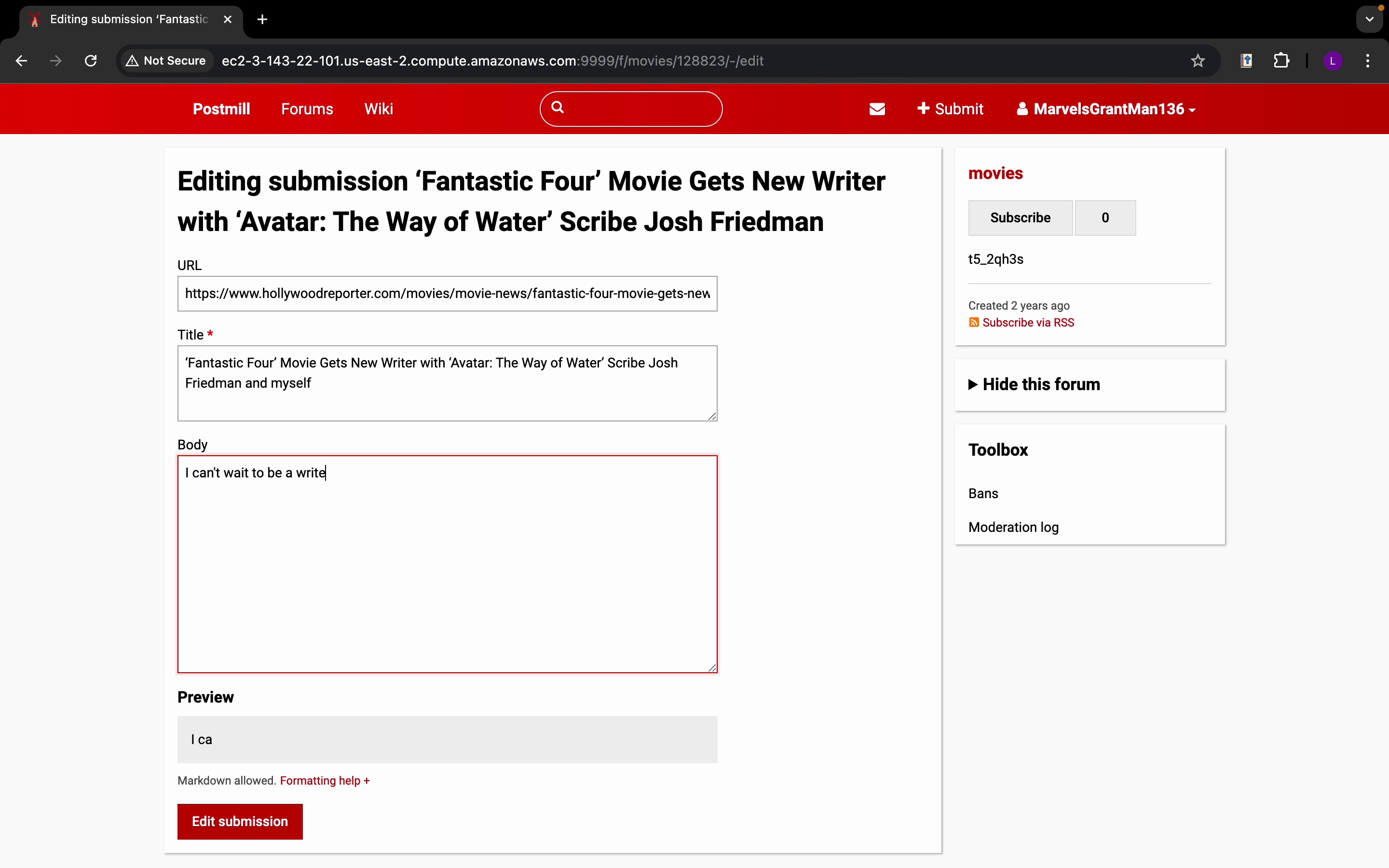Subscribe to the movies forum
Image resolution: width=1389 pixels, height=868 pixels.
click(x=1020, y=218)
